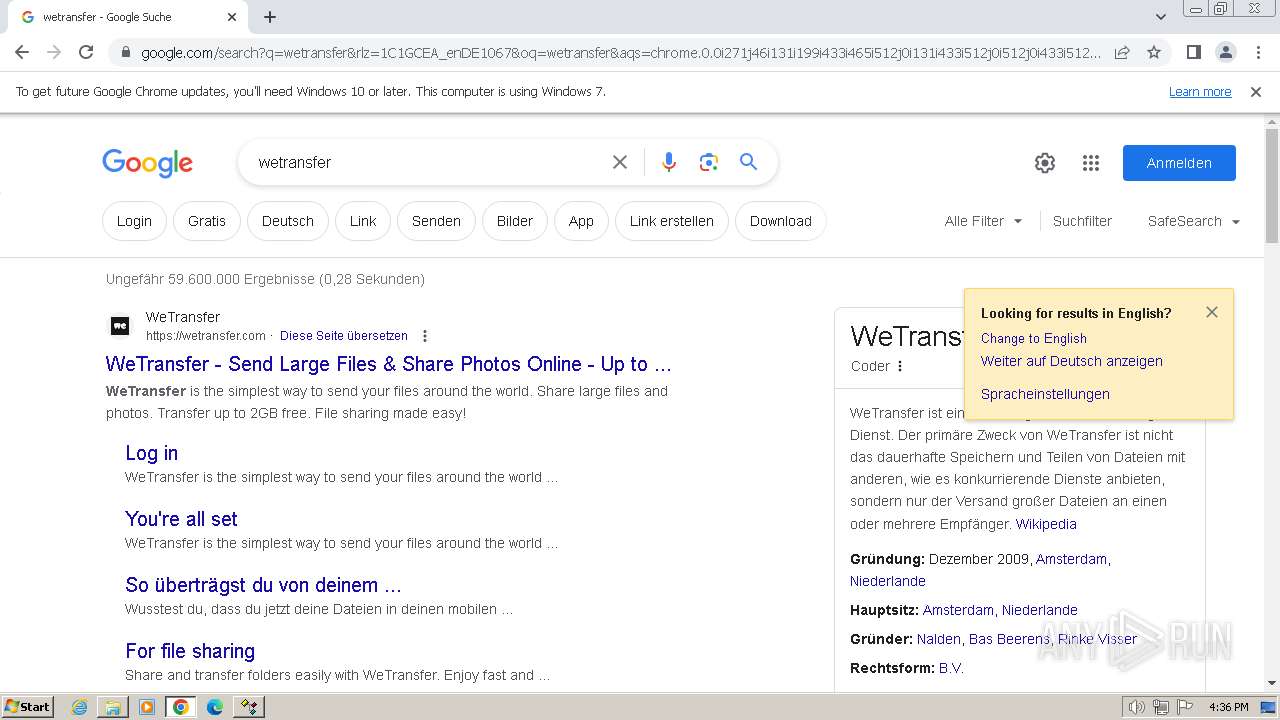The height and width of the screenshot is (720, 1280).
Task: Search by image with Lens icon
Action: pyautogui.click(x=709, y=162)
